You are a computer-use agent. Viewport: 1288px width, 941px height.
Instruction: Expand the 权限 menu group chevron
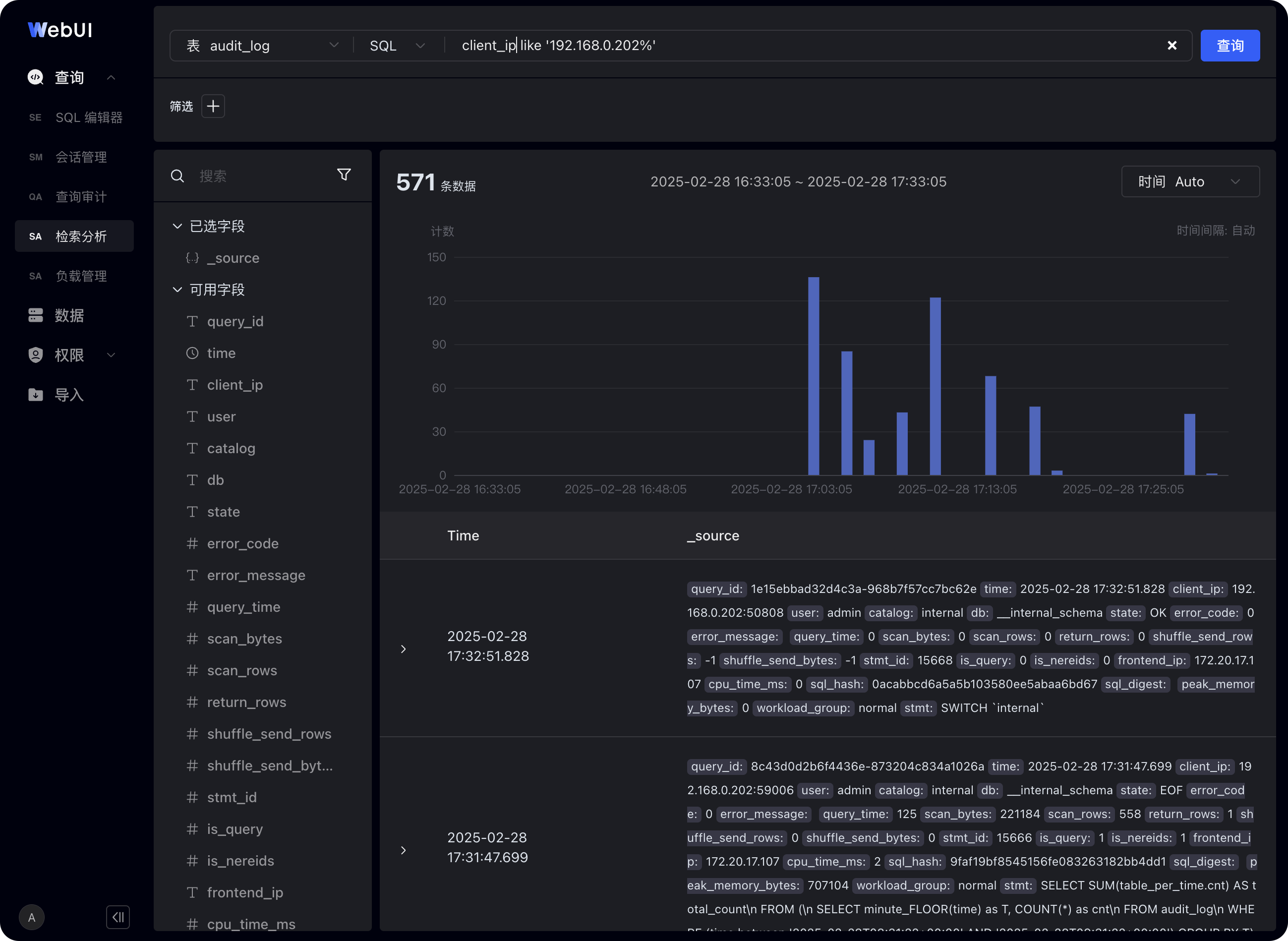[x=111, y=355]
